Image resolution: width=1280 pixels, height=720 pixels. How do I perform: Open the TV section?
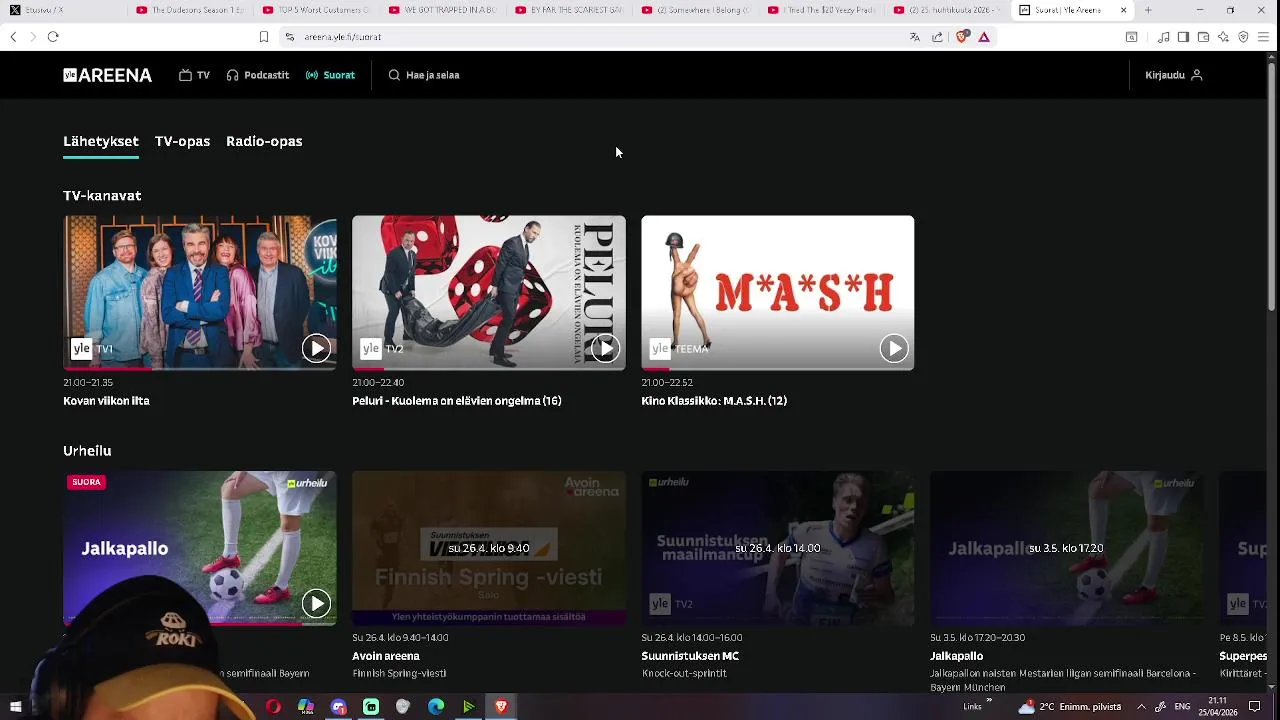pos(194,75)
